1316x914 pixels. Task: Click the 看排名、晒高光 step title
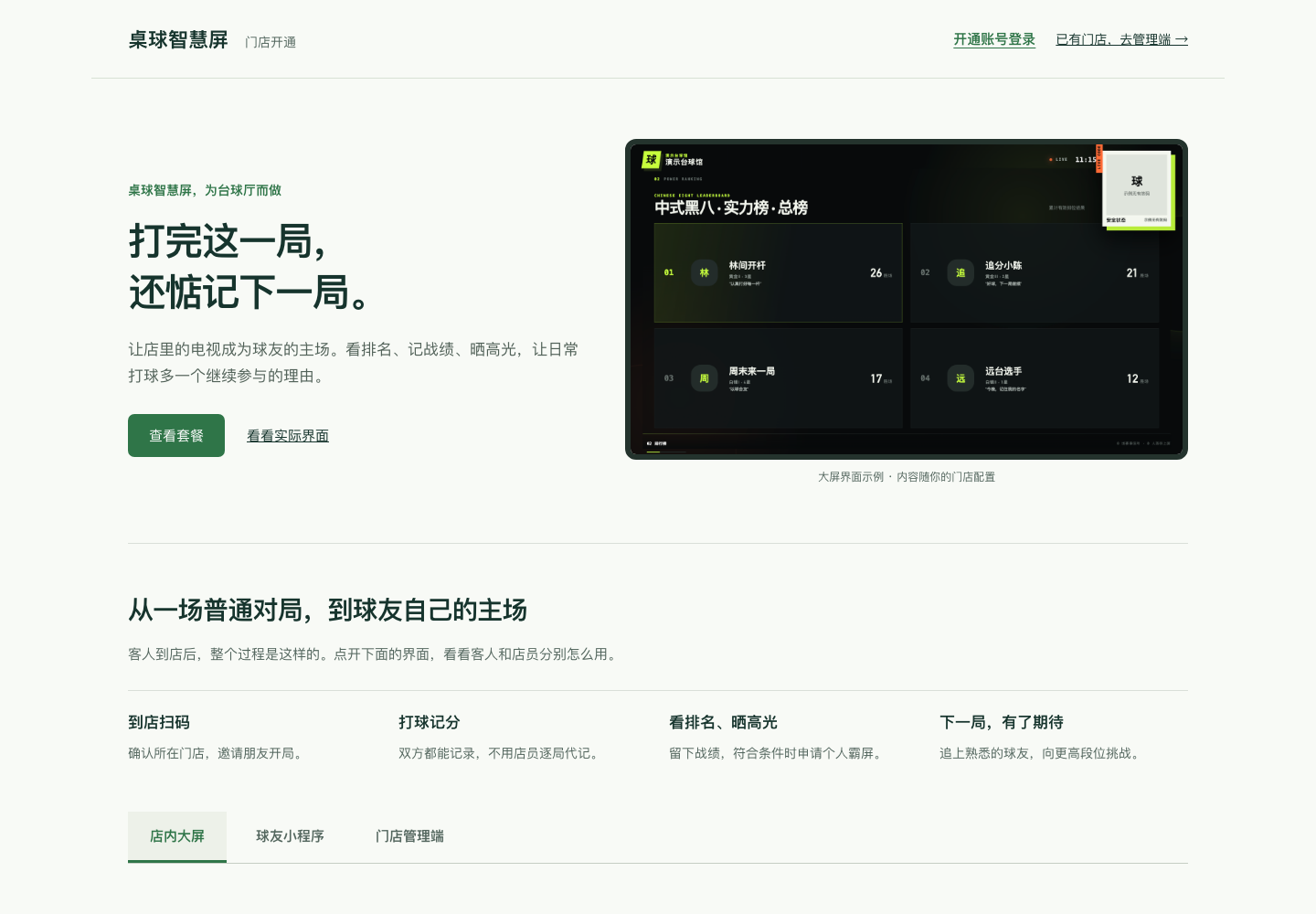pos(723,722)
